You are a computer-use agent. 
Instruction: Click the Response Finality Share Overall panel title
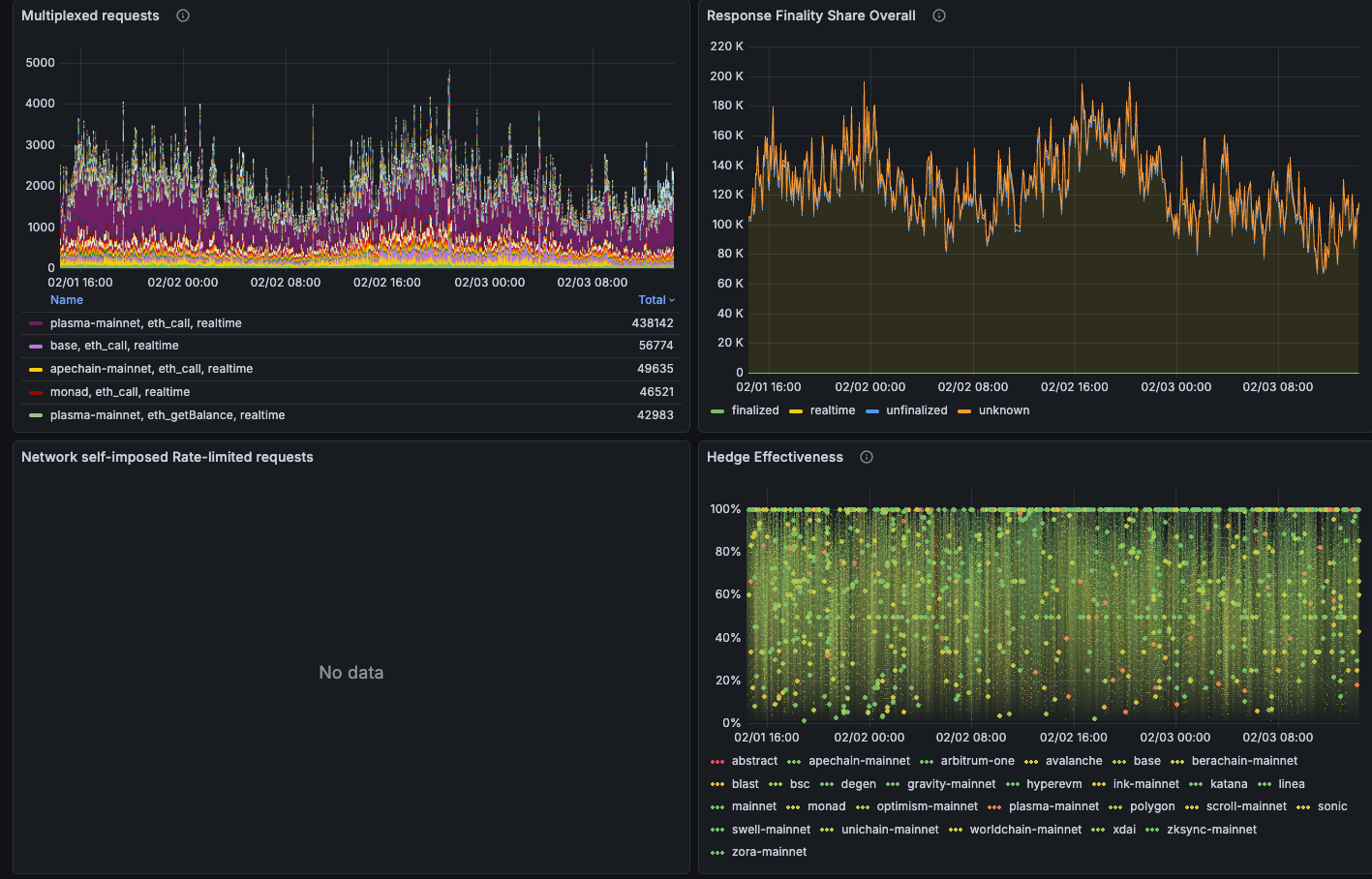[x=810, y=15]
